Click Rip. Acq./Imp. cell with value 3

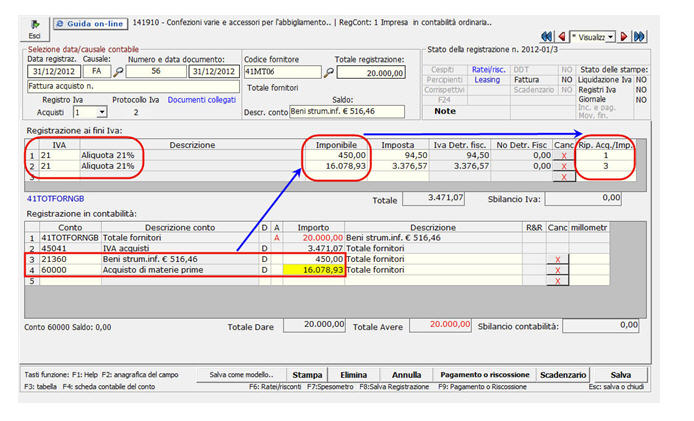pyautogui.click(x=605, y=166)
